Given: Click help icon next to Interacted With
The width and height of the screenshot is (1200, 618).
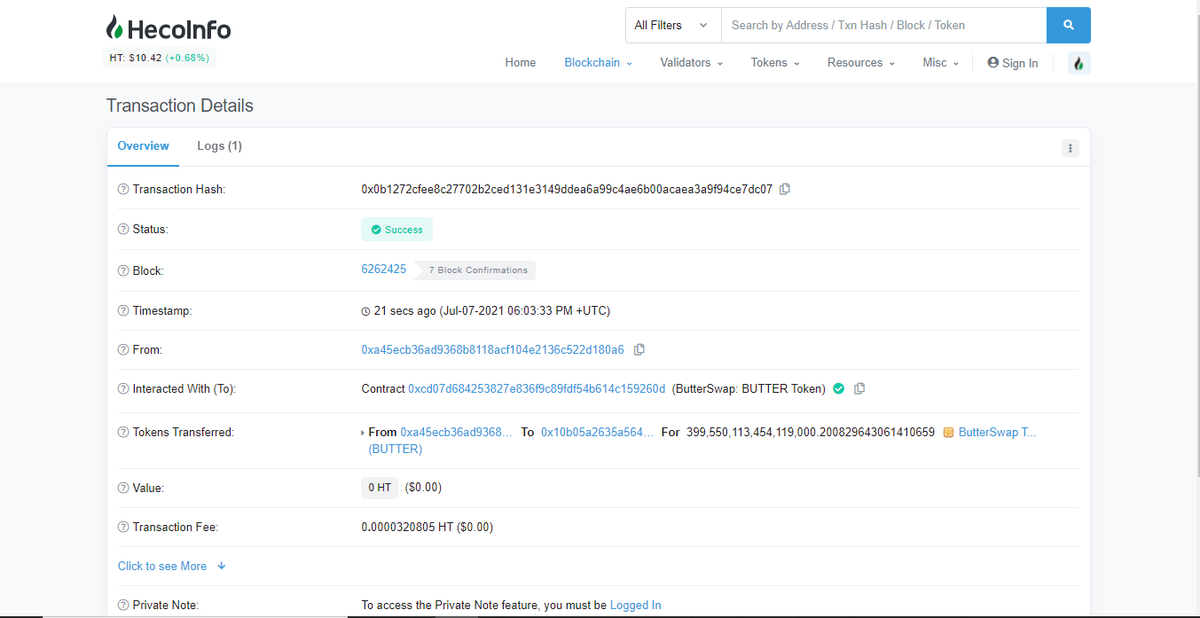Looking at the screenshot, I should (123, 389).
